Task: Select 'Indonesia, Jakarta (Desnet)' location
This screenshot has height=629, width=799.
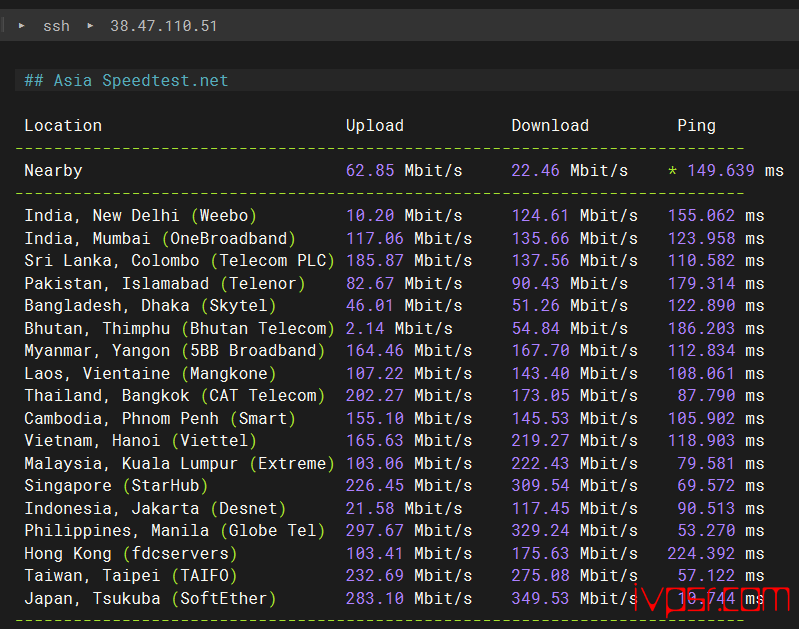Action: [155, 508]
